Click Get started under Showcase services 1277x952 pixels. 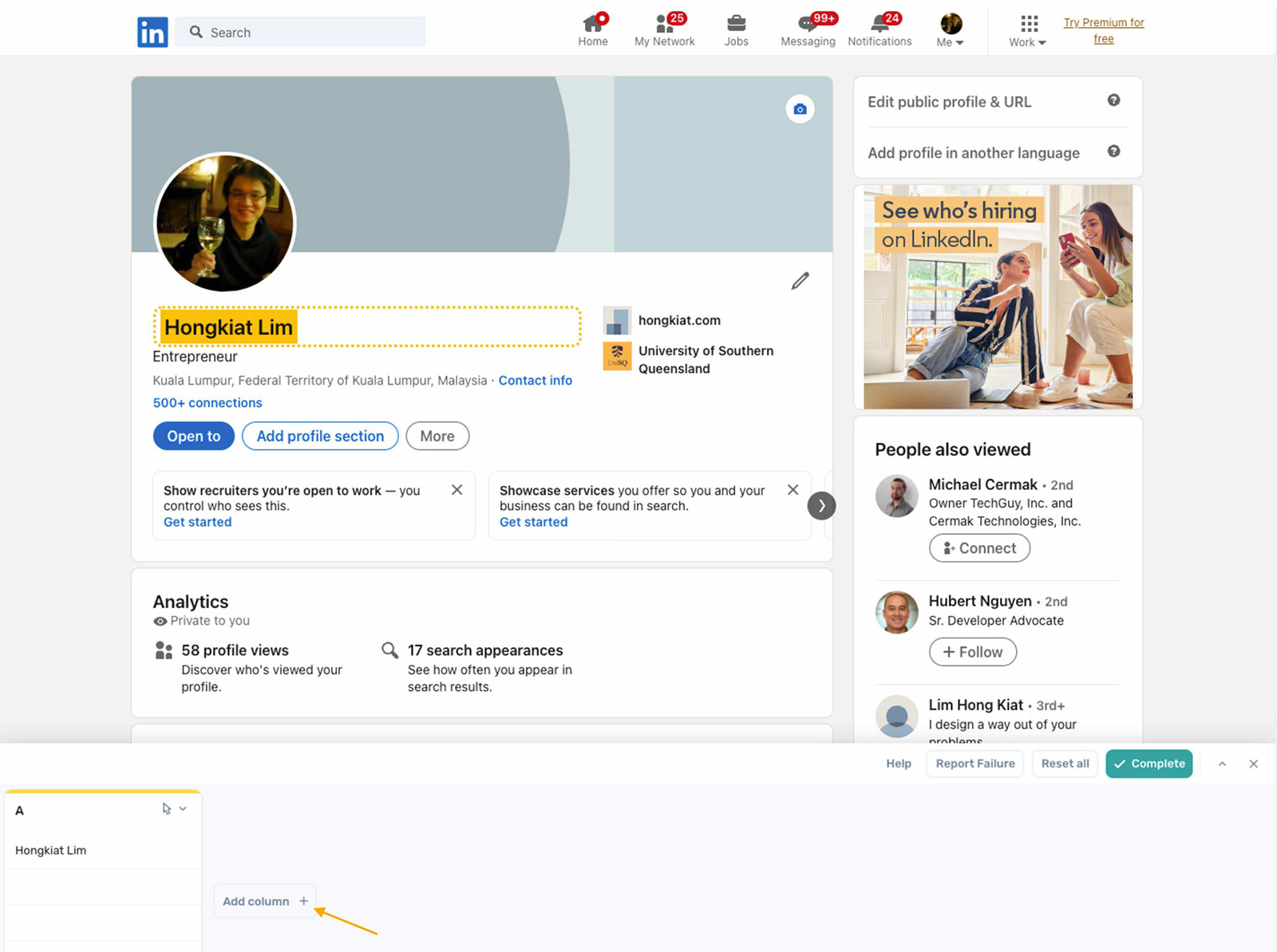(533, 522)
